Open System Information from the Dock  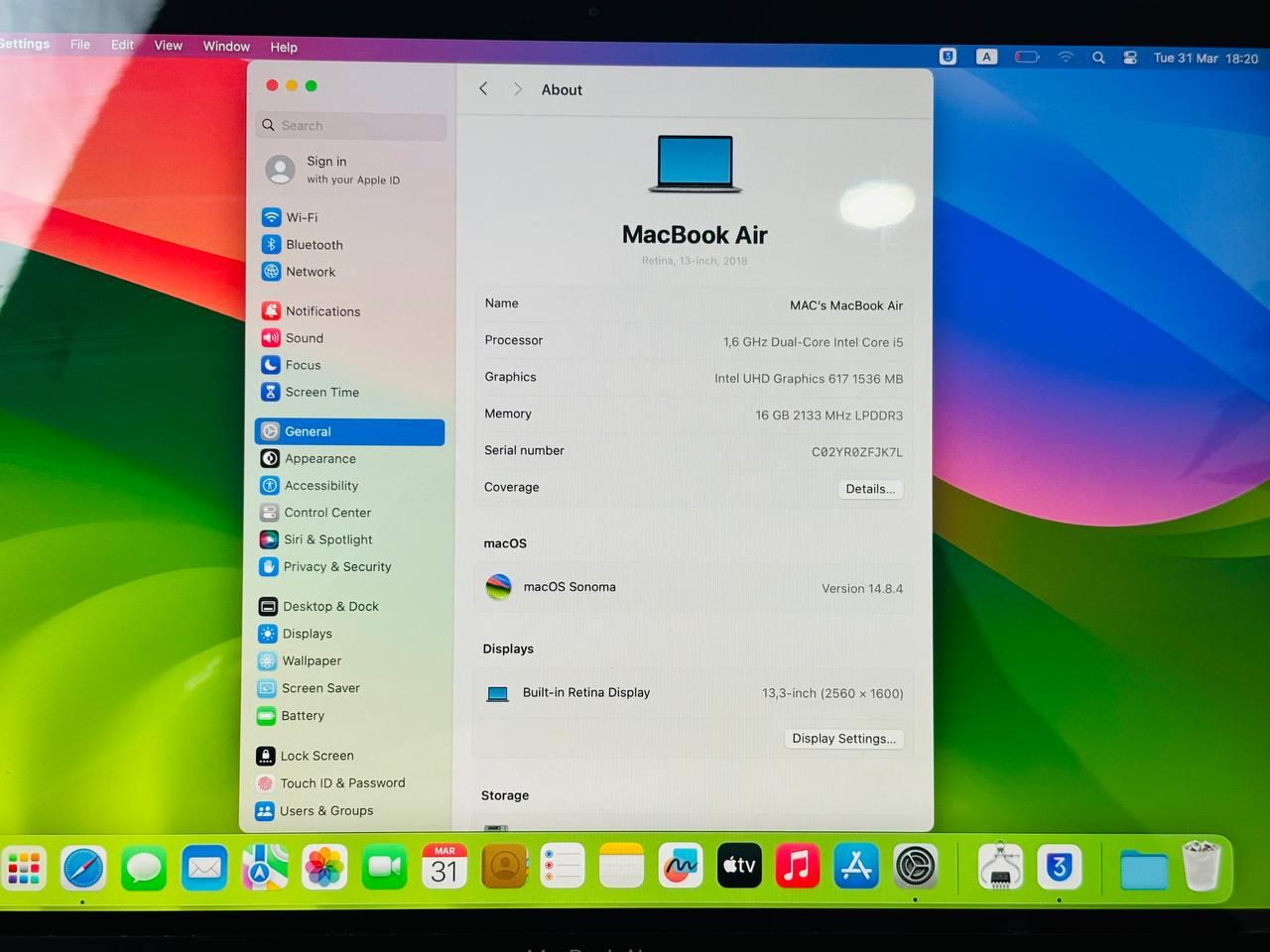(x=1000, y=866)
